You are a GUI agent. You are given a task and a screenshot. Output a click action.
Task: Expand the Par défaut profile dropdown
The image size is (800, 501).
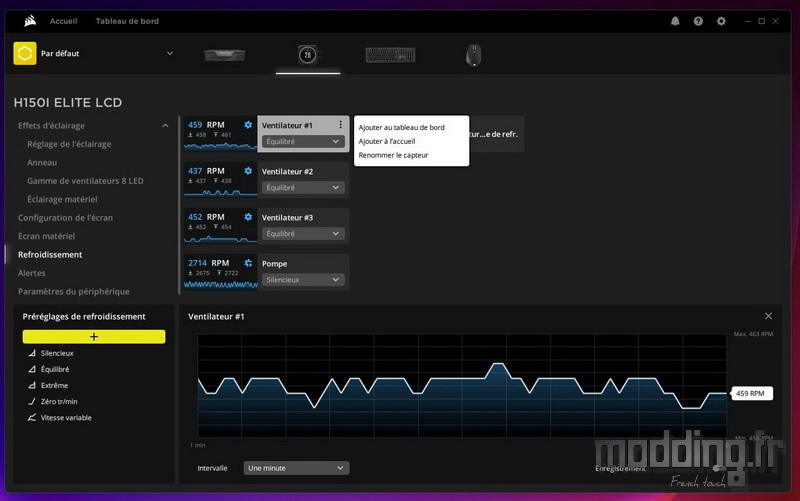(170, 53)
